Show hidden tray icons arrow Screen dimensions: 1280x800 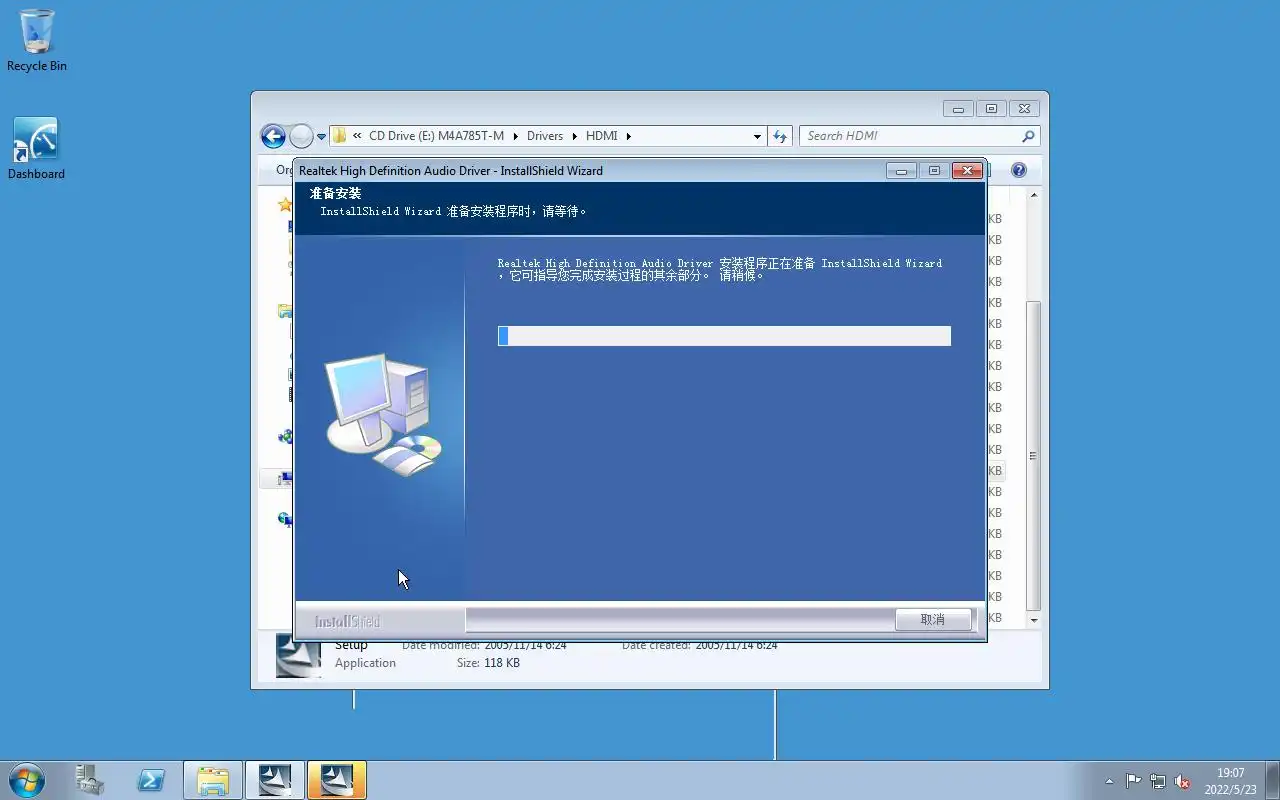tap(1109, 781)
